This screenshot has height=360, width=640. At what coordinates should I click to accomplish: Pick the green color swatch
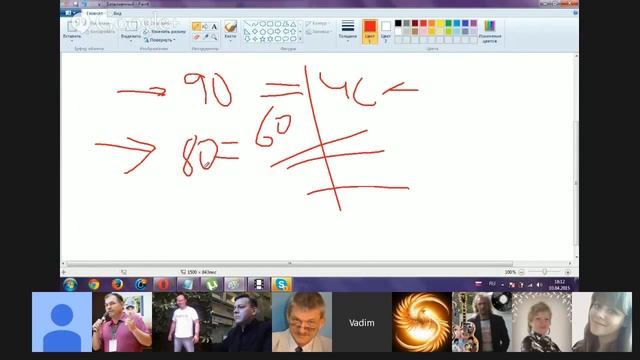pyautogui.click(x=448, y=23)
